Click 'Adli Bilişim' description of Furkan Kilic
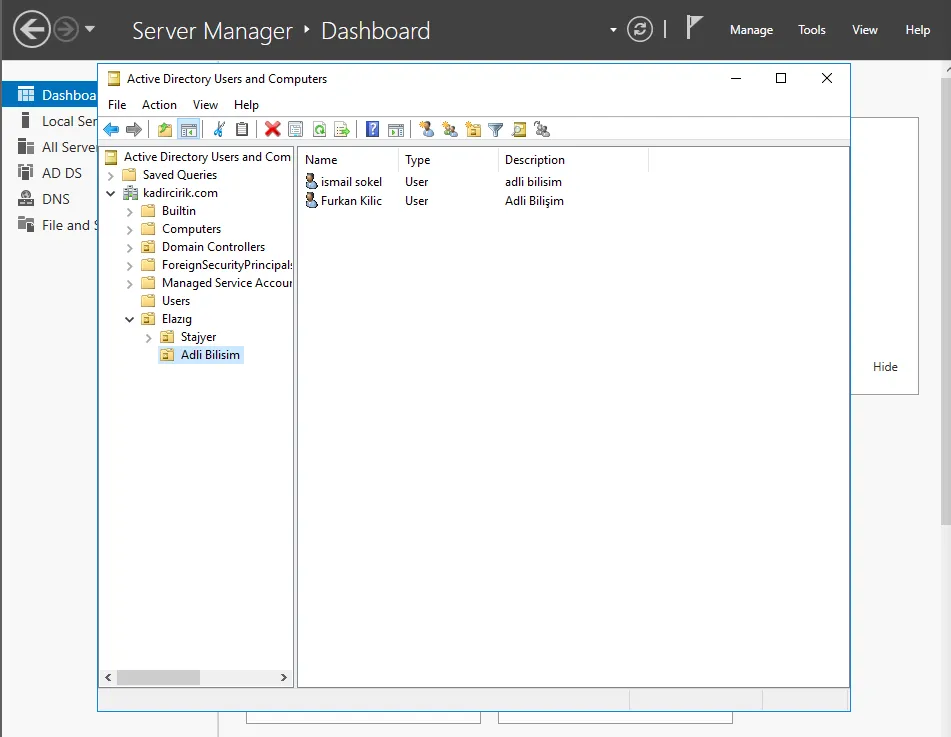 (534, 201)
